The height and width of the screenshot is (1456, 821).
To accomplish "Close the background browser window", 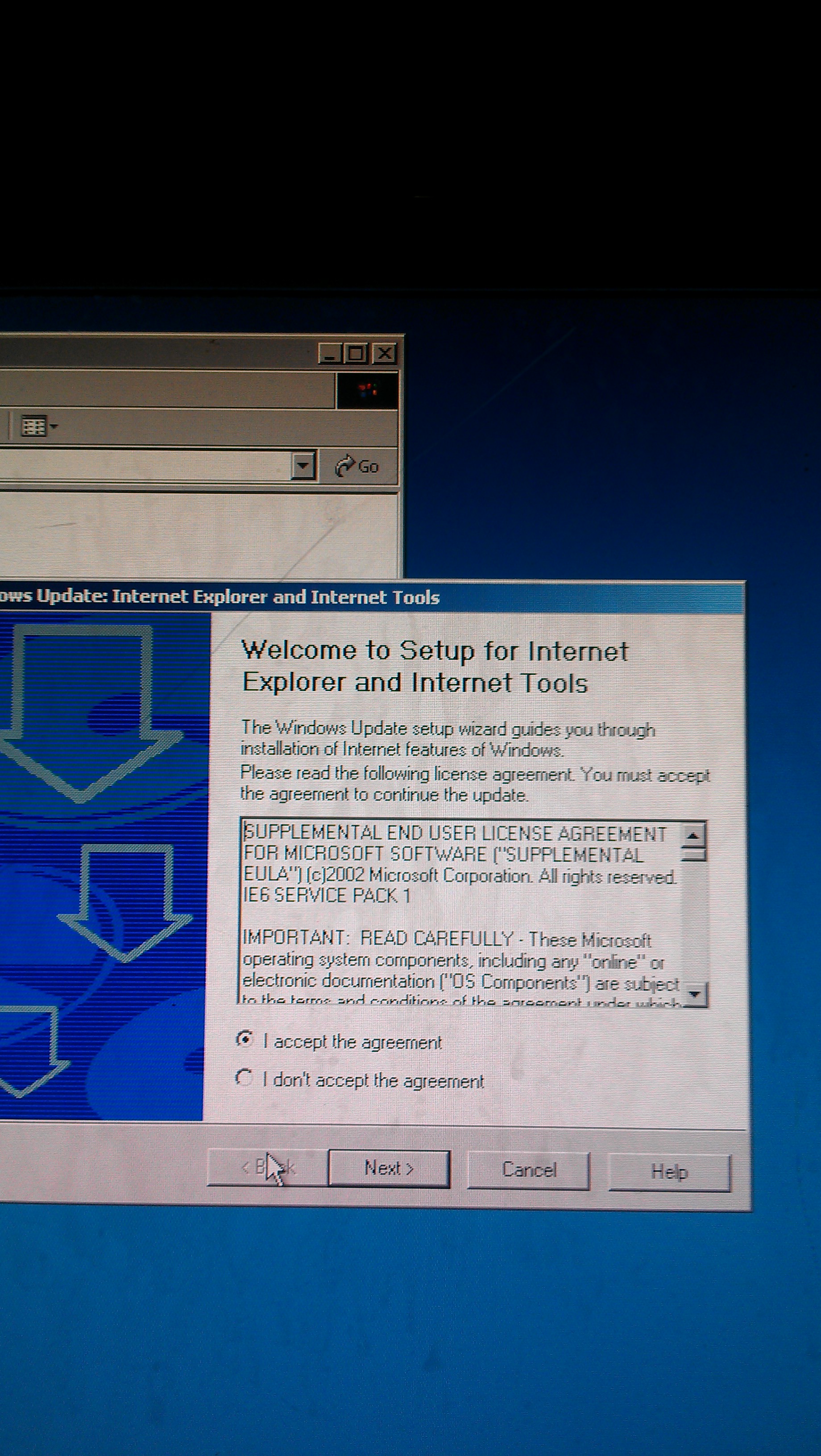I will coord(385,354).
